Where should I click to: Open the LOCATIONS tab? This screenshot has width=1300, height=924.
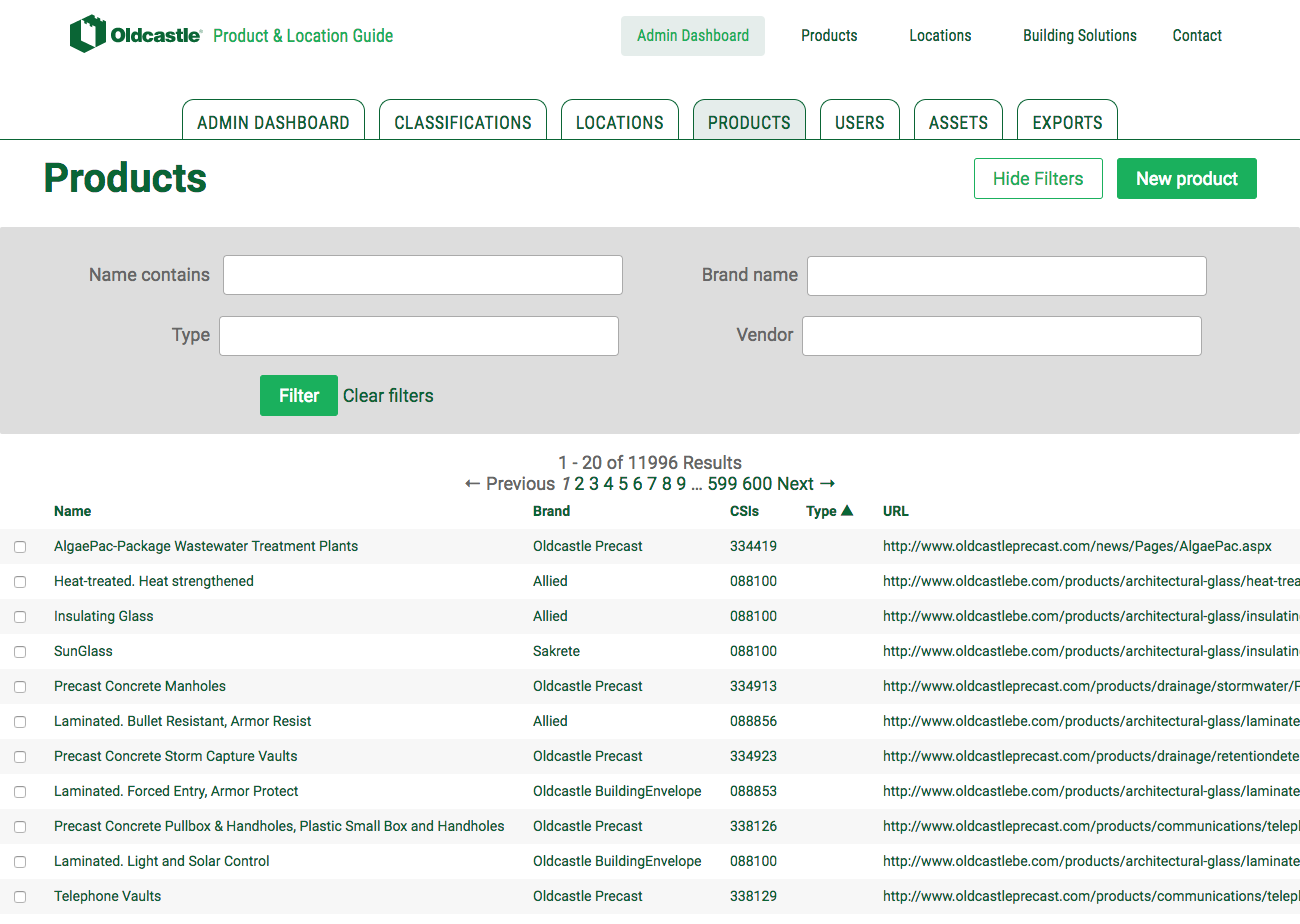620,120
